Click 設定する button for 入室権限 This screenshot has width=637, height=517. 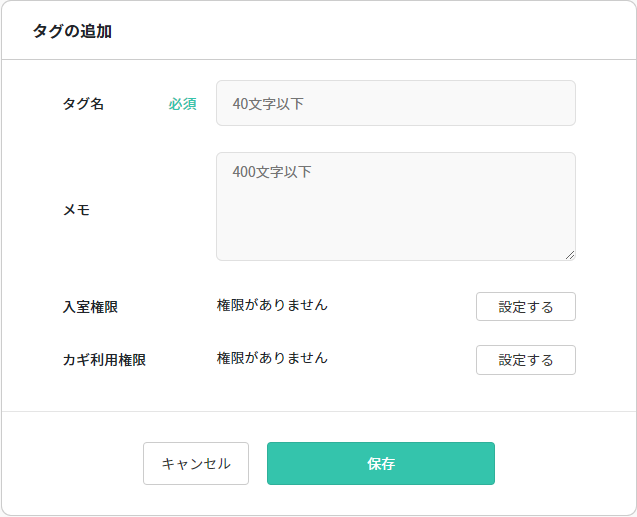pyautogui.click(x=525, y=307)
